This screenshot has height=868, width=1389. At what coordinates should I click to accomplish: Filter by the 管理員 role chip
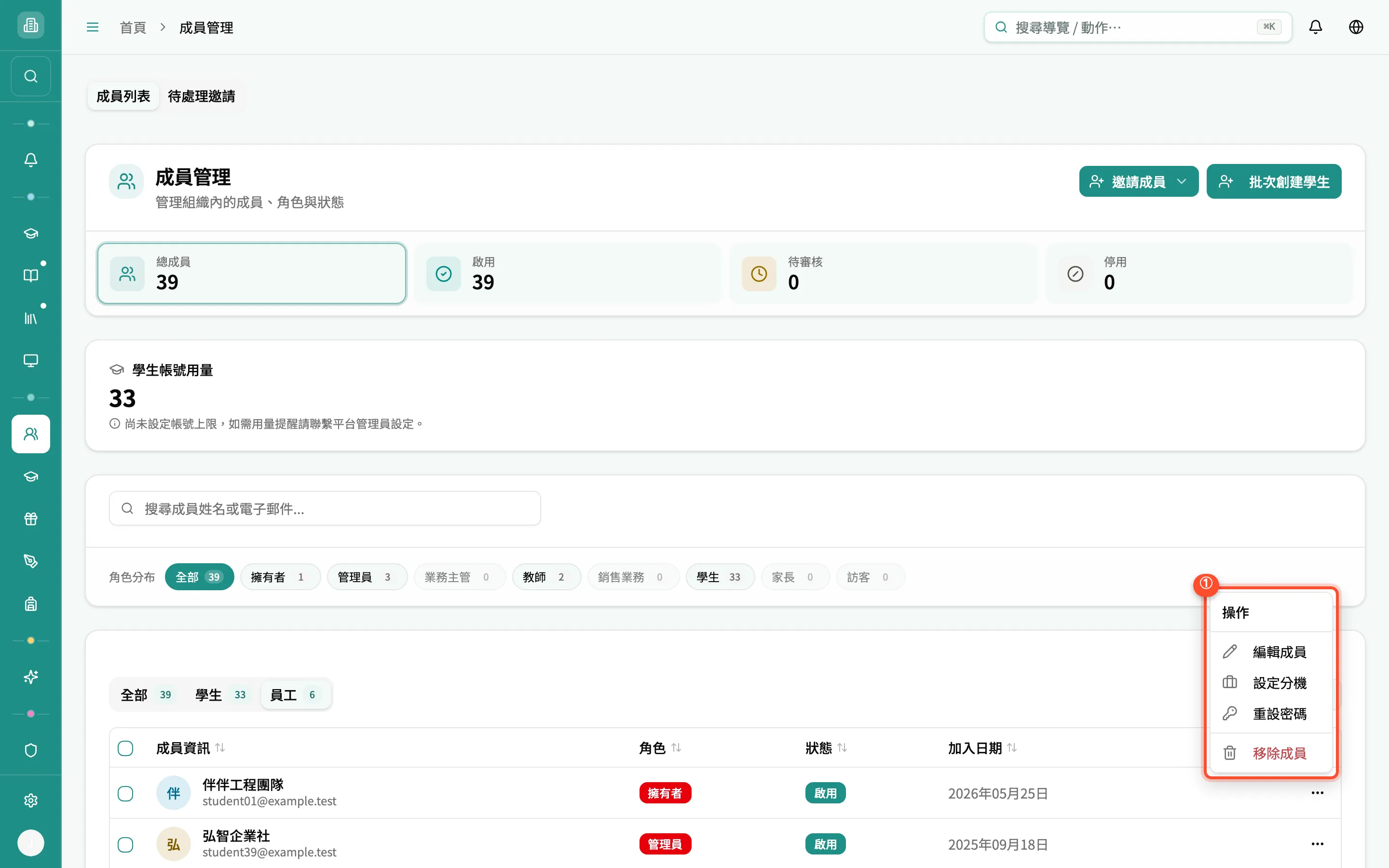(367, 577)
